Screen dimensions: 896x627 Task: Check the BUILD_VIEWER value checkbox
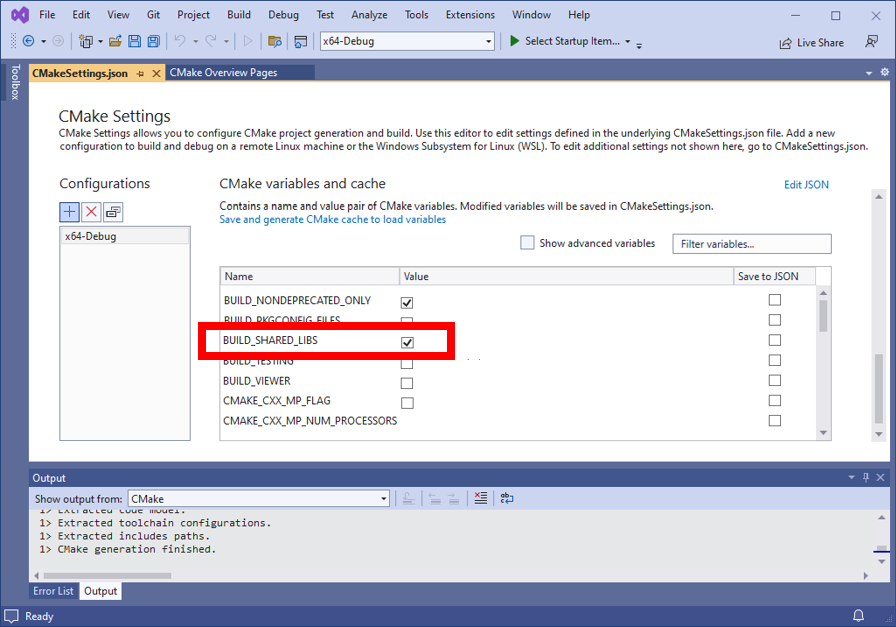(x=407, y=383)
